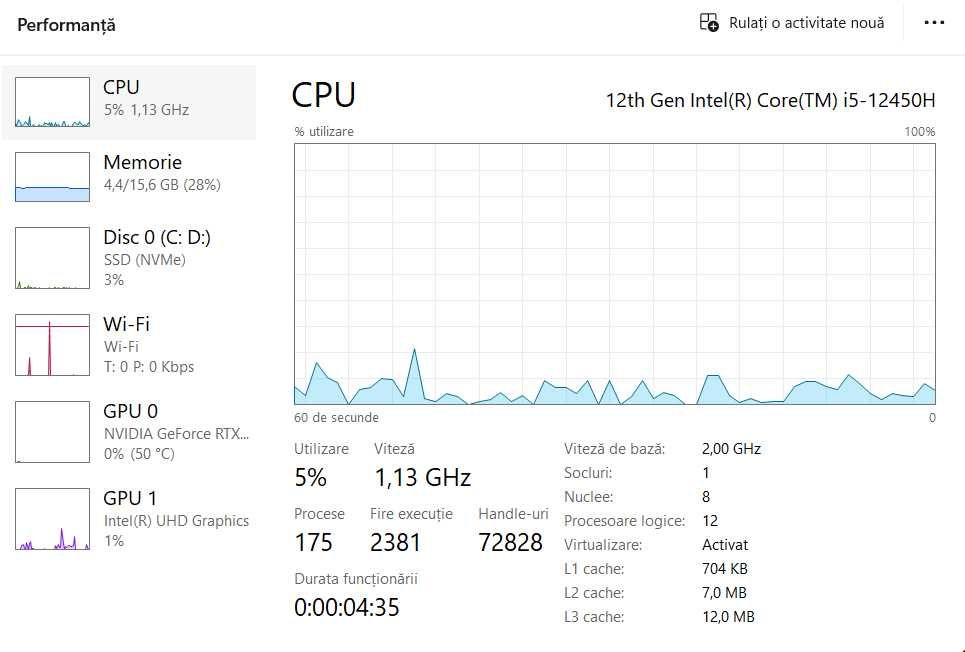Select the Wi-Fi graph thumbnail

[52, 345]
